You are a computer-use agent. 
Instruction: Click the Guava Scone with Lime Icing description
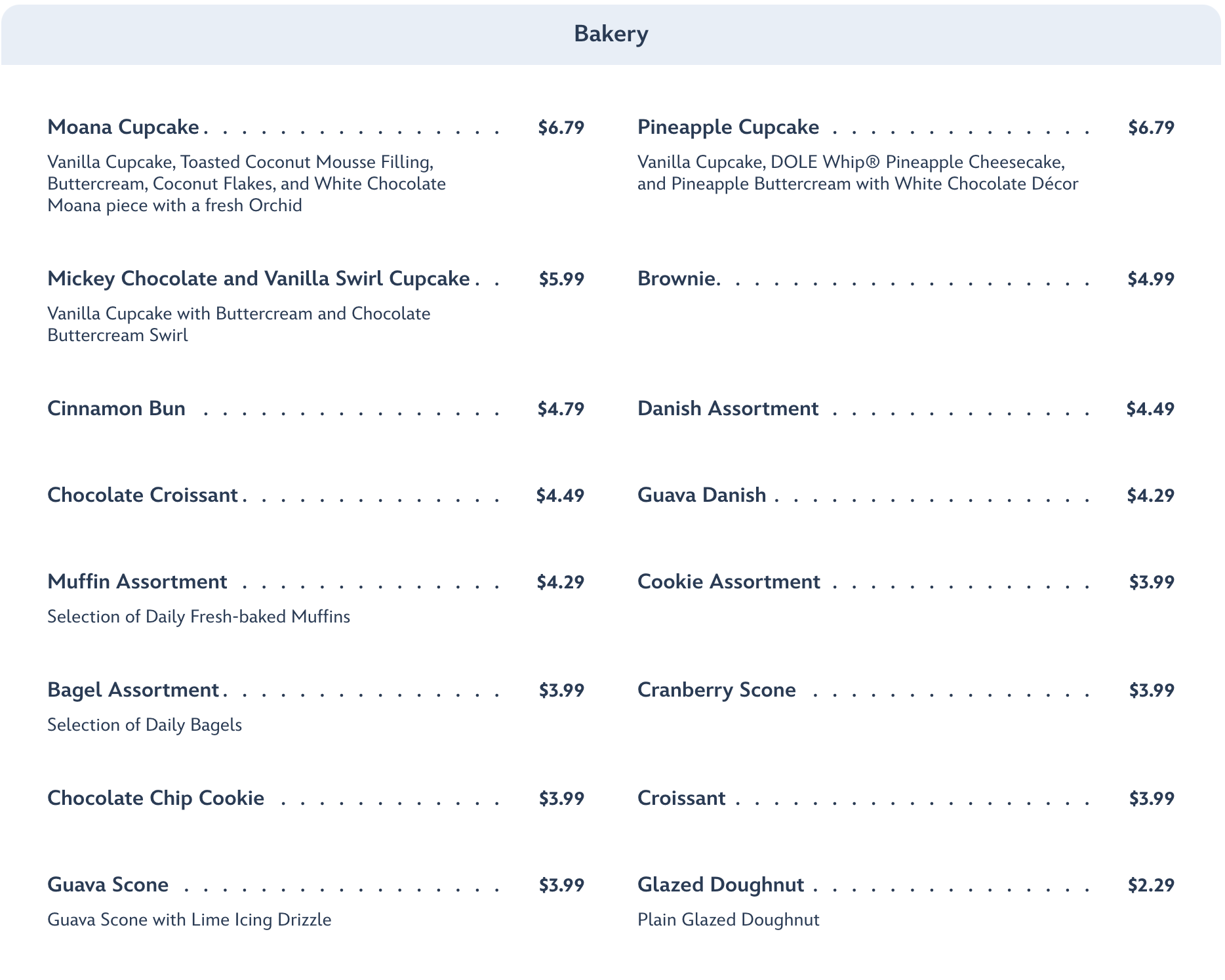[x=190, y=920]
